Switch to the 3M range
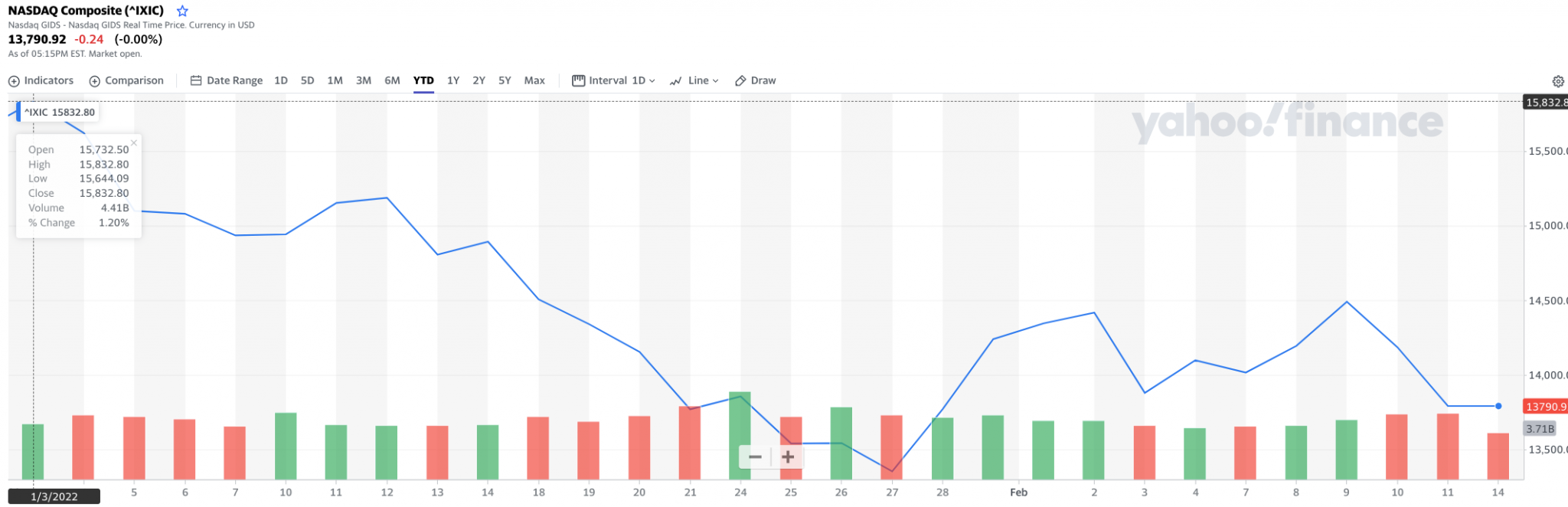This screenshot has height=507, width=1568. [364, 80]
